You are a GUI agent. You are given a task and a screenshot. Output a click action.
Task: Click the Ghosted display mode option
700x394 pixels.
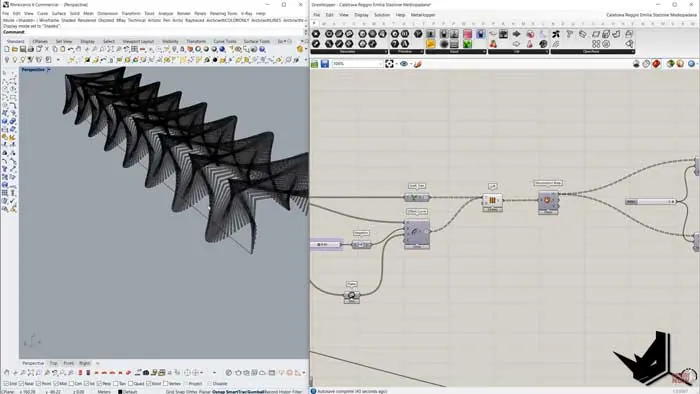(x=106, y=20)
